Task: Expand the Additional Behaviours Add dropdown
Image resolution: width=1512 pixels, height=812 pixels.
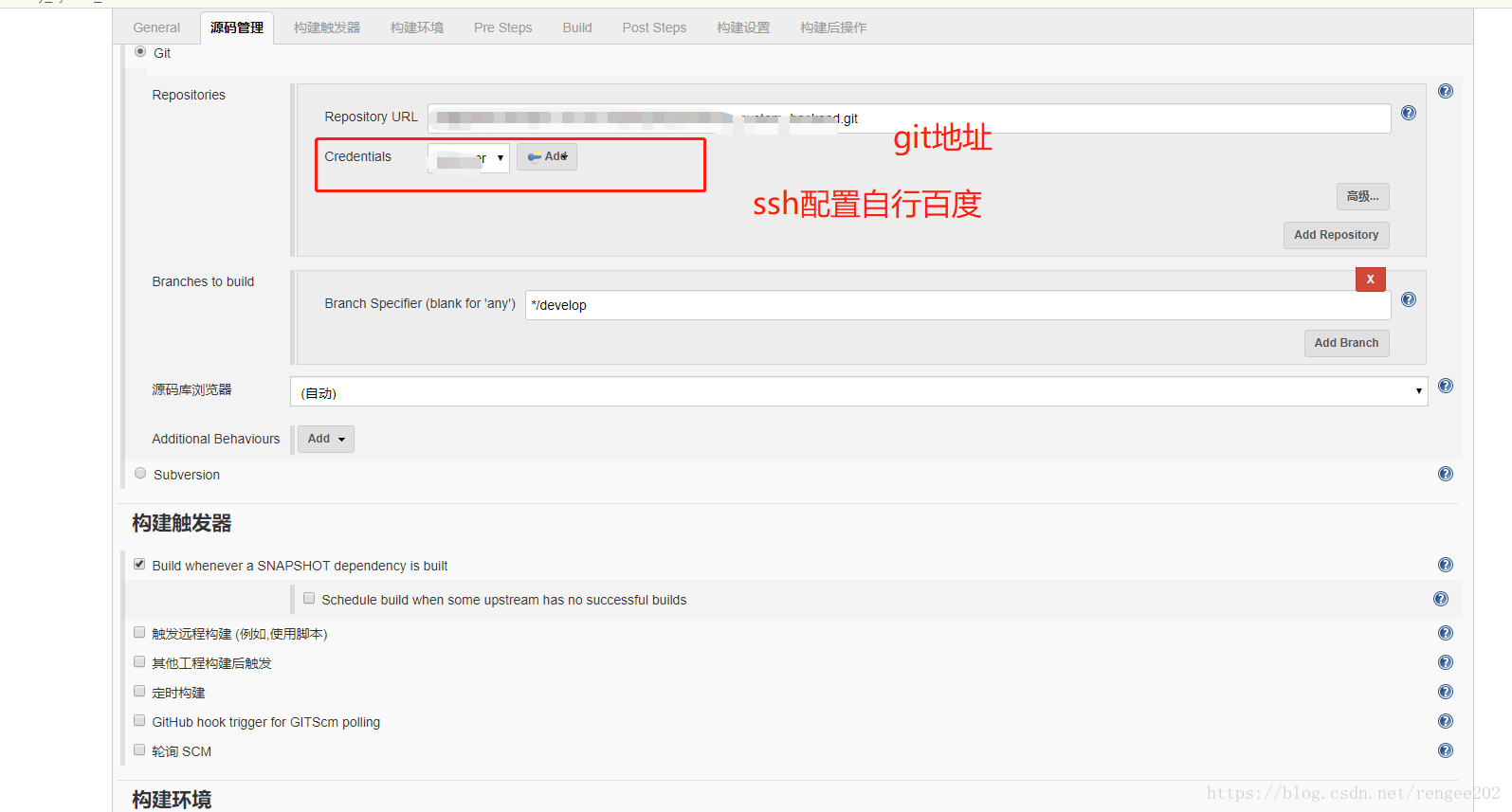Action: 326,439
